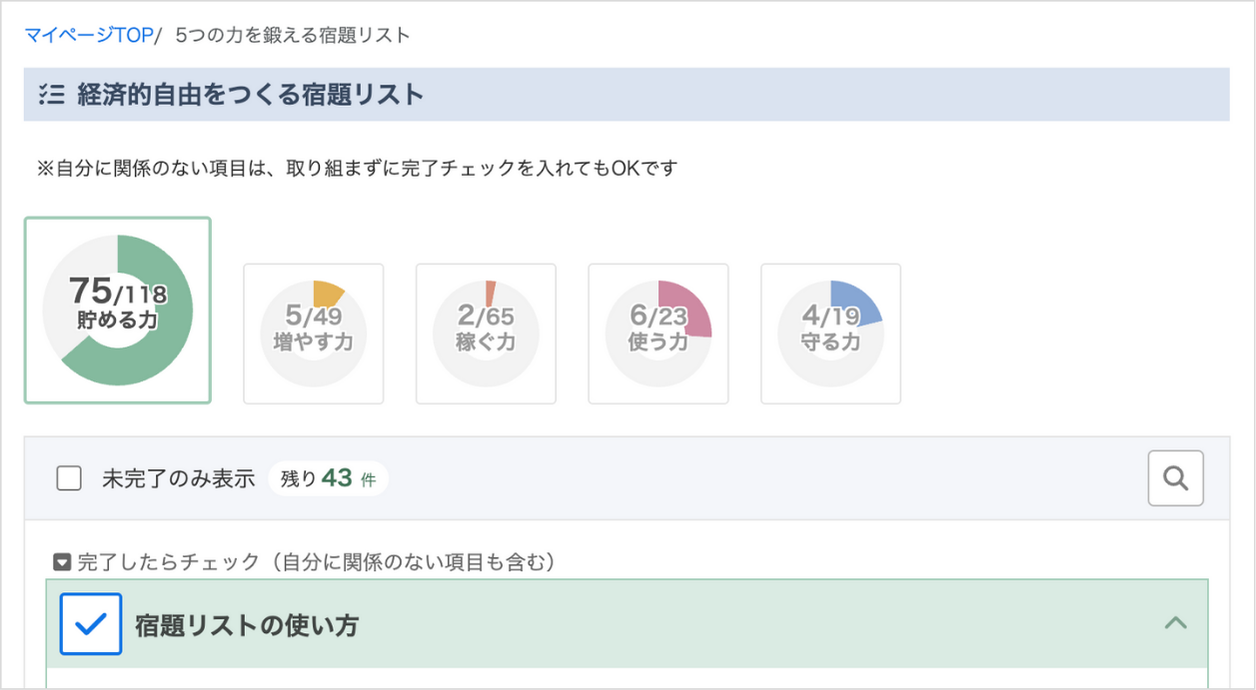This screenshot has height=690, width=1256.
Task: Enable the 未完了のみ表示 checkbox
Action: (x=69, y=479)
